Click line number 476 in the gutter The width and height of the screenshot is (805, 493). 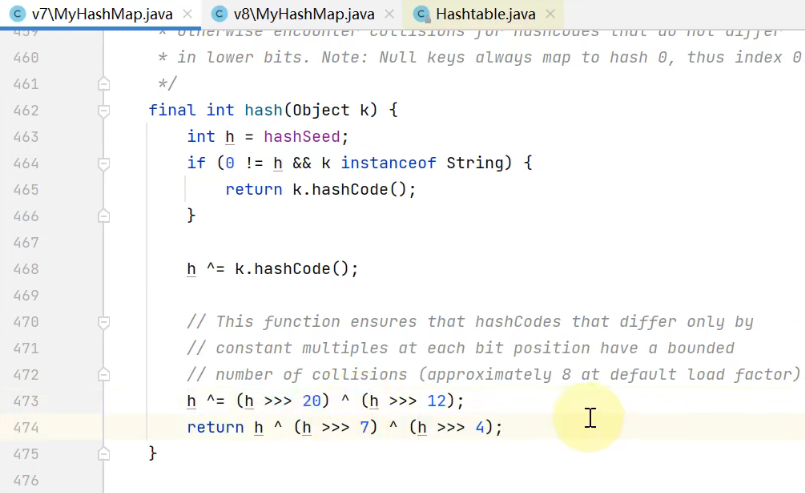point(26,480)
